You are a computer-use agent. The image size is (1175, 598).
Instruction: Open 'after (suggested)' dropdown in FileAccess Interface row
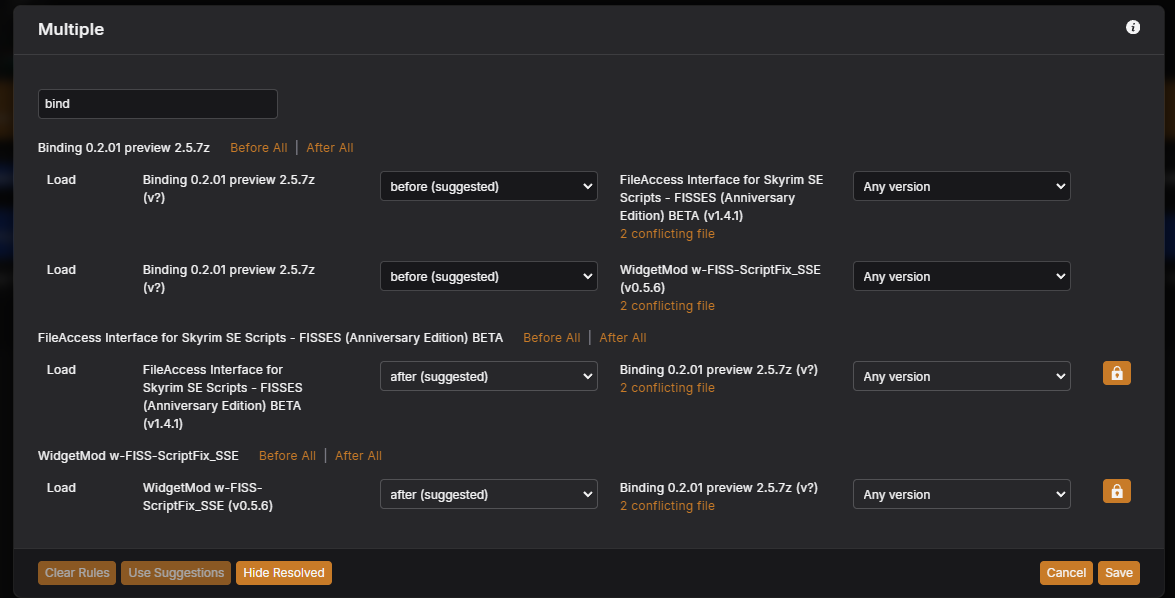(x=489, y=376)
